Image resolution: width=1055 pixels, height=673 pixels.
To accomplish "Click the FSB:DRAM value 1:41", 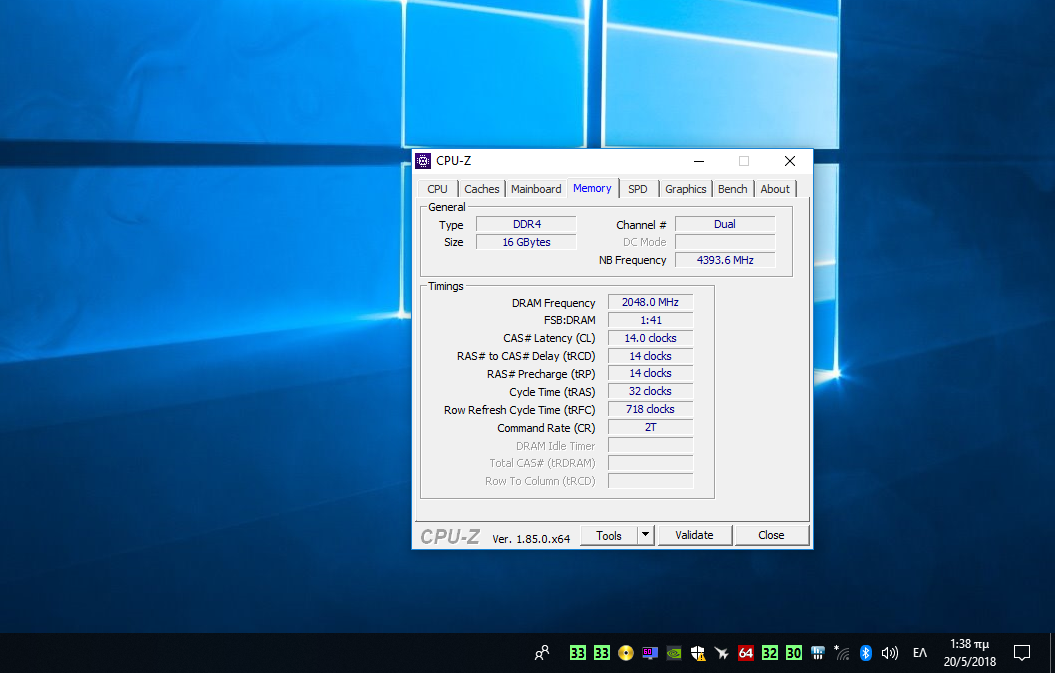I will (x=650, y=320).
